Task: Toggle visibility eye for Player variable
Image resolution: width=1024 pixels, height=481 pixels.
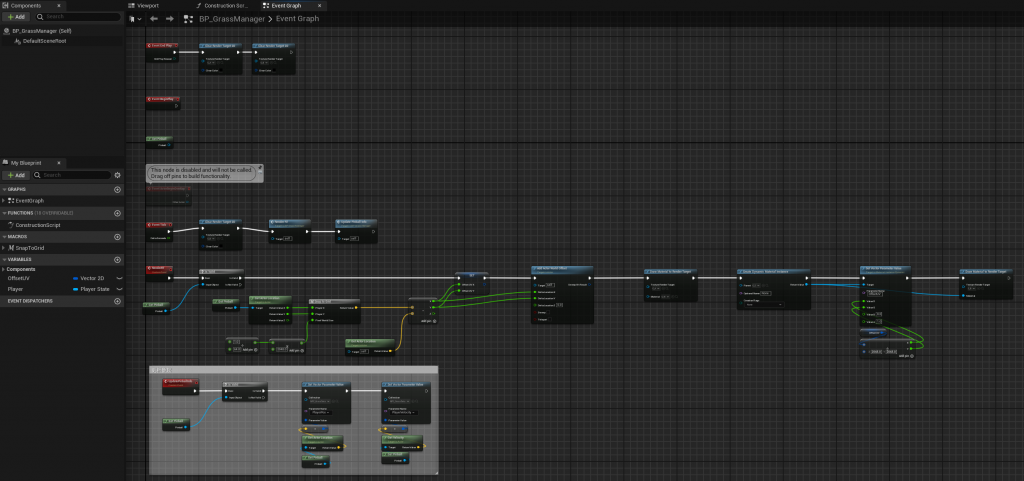Action: pyautogui.click(x=118, y=288)
